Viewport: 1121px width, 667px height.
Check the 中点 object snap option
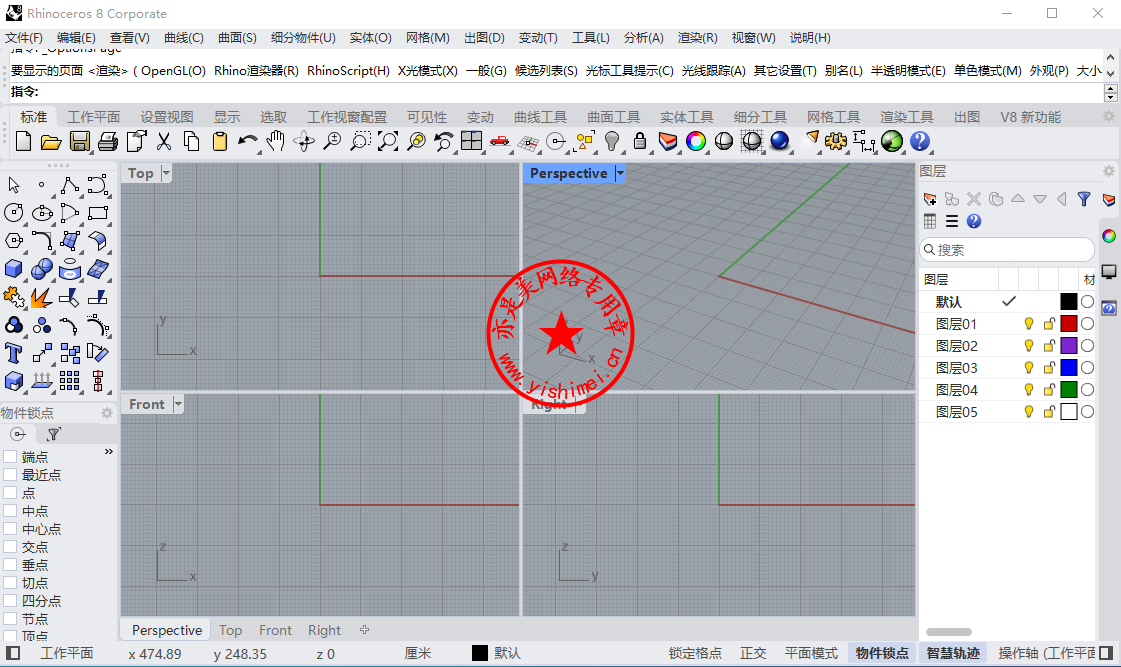10,511
